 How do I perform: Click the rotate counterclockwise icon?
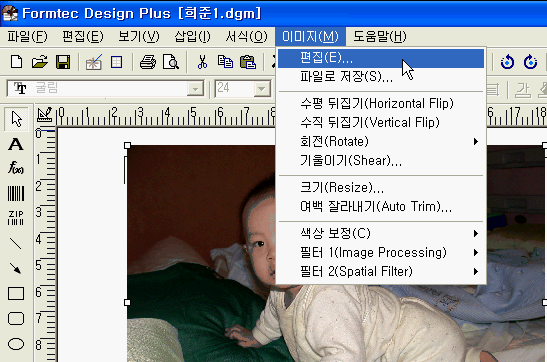(507, 62)
